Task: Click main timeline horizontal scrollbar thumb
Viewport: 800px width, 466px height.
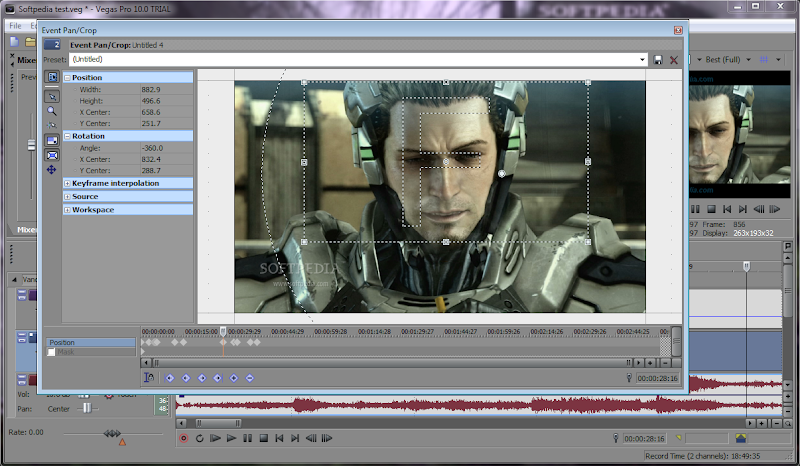Action: [218, 423]
